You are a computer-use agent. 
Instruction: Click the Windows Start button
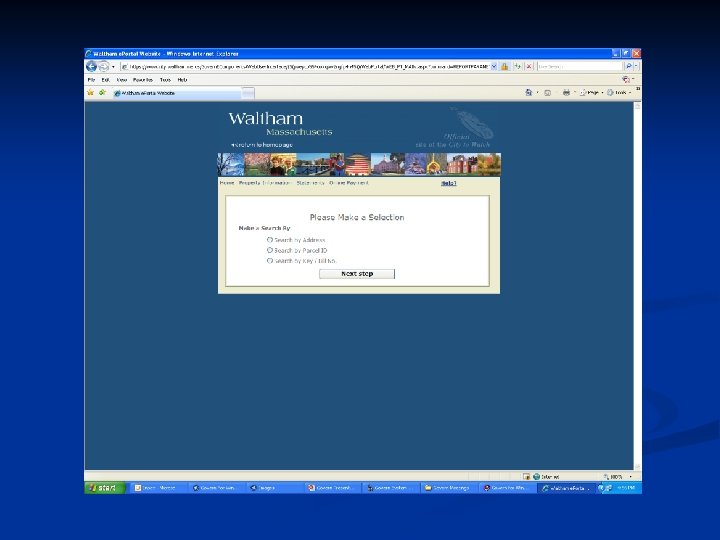(x=105, y=488)
